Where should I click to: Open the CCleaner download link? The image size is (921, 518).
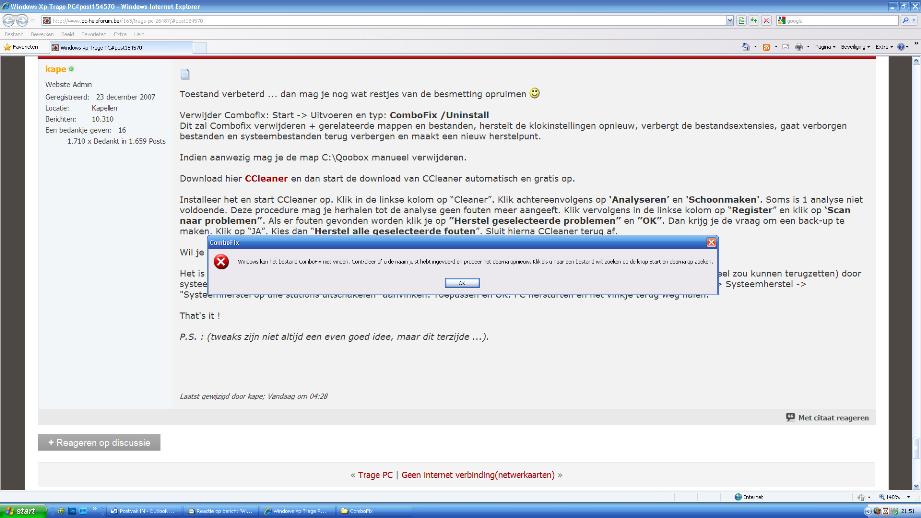[x=266, y=179]
